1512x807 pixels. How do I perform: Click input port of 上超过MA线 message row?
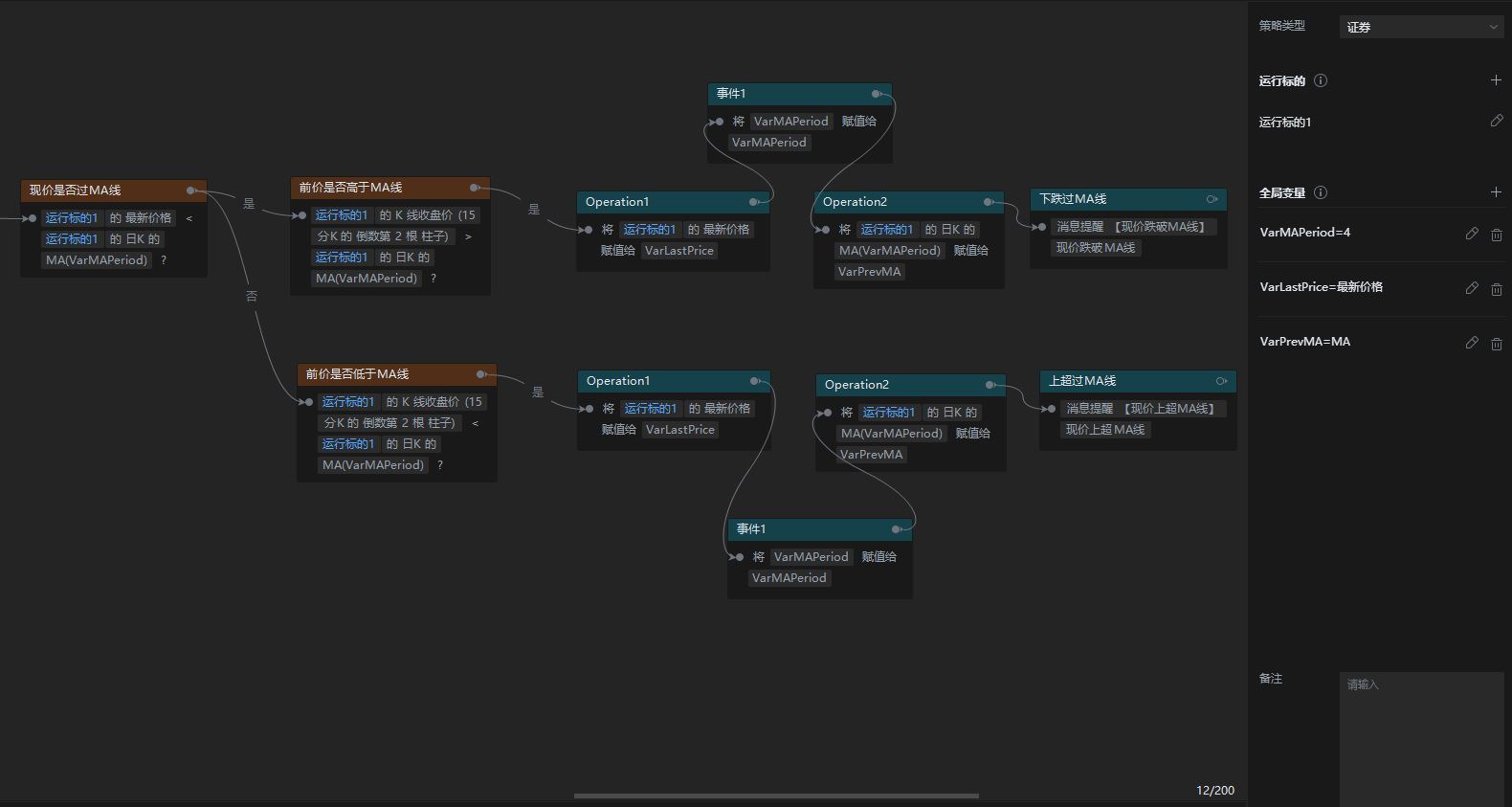coord(1052,409)
